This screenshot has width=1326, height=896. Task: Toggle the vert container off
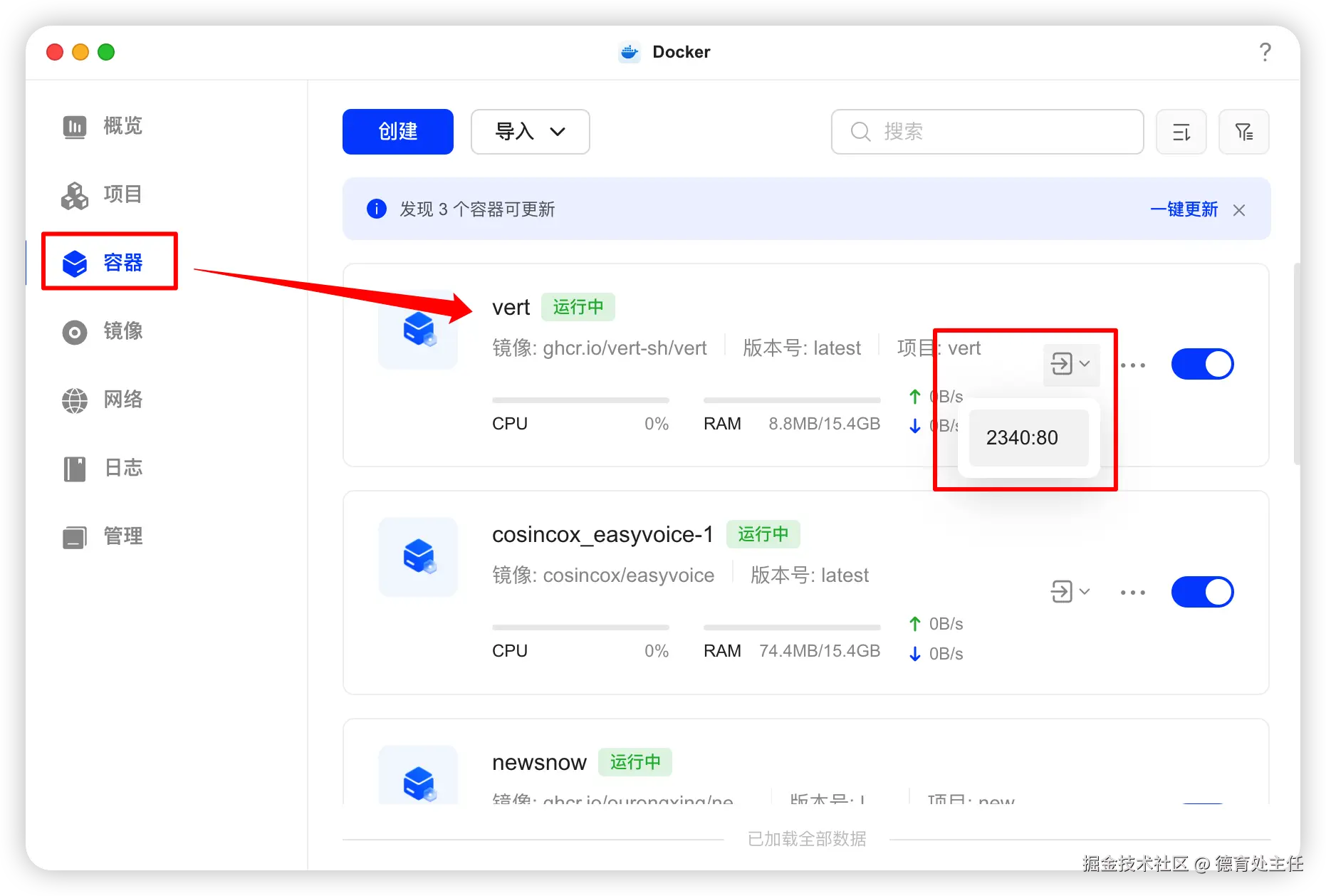(1203, 364)
